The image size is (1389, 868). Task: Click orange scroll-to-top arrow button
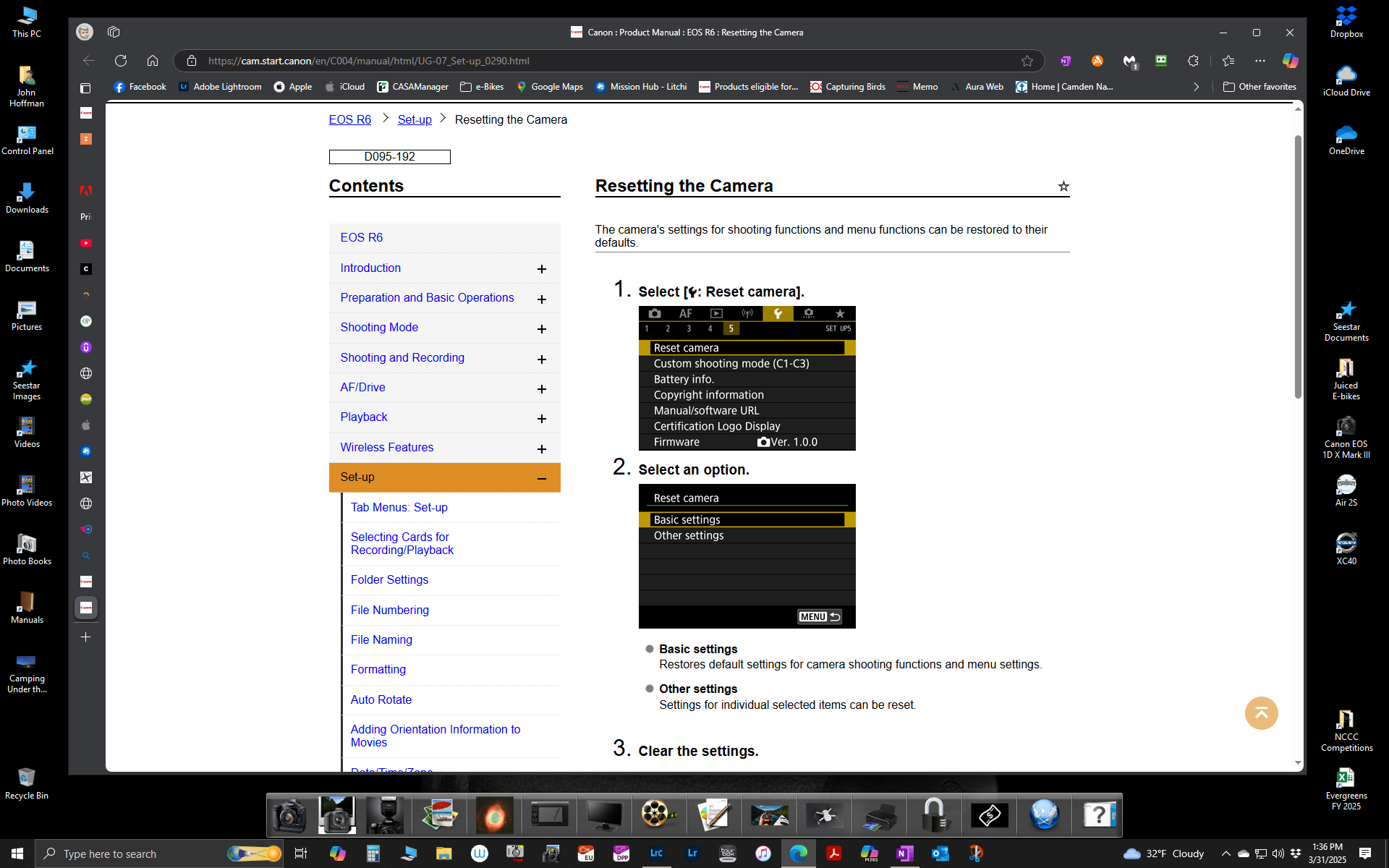click(x=1261, y=713)
